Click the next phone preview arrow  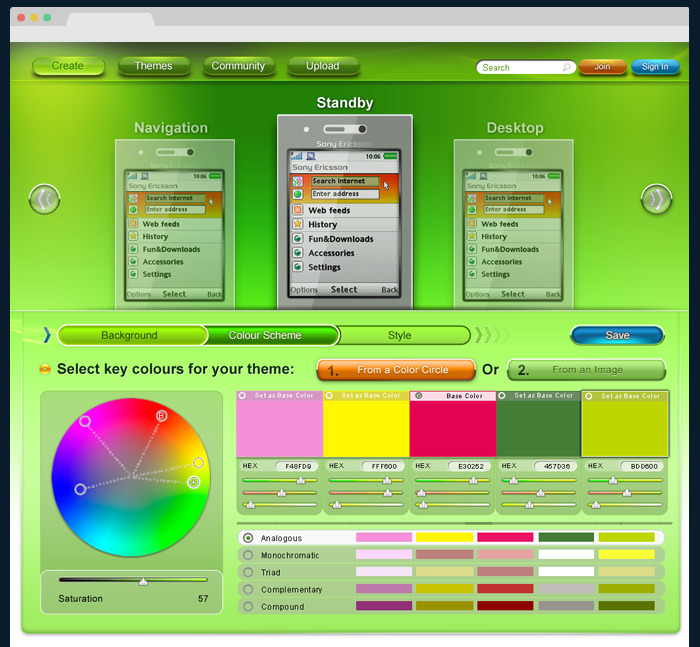click(656, 199)
